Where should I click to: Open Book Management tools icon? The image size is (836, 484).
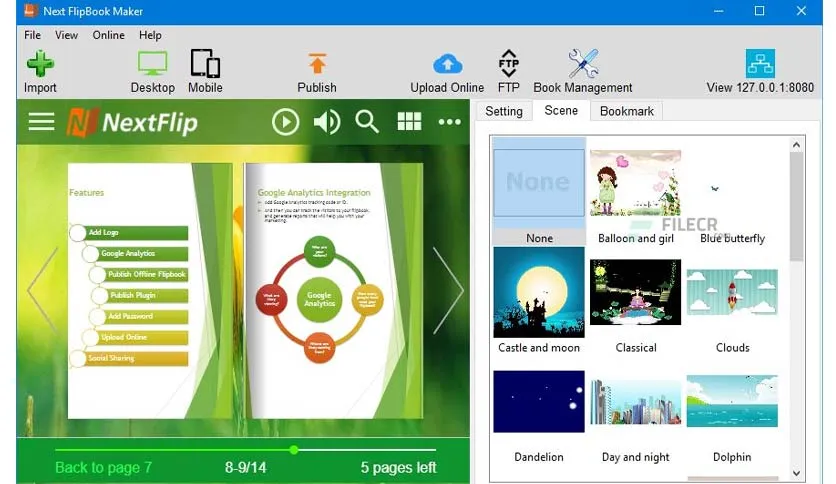coord(583,63)
